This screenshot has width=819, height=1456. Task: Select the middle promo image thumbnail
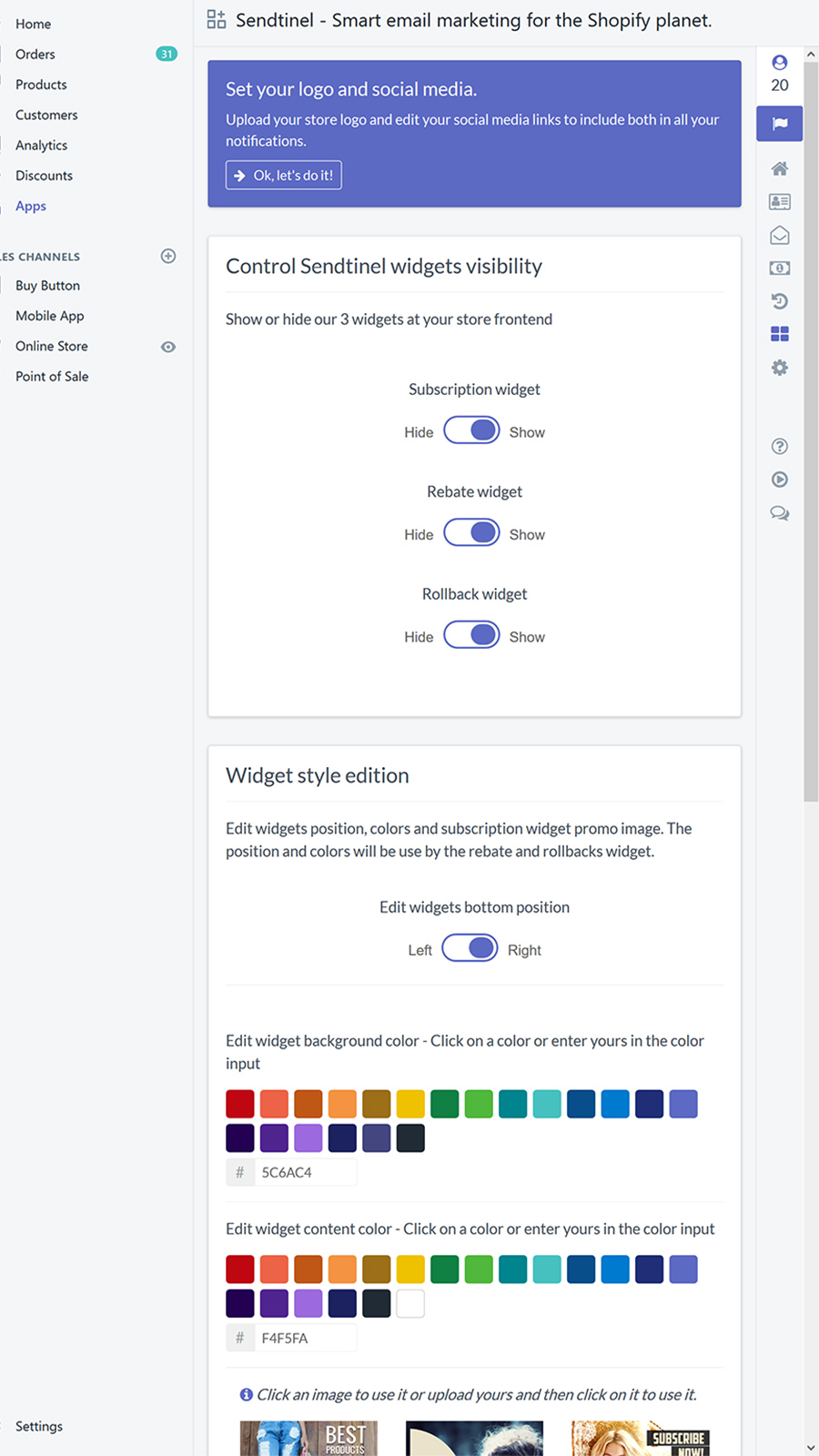(x=474, y=1439)
